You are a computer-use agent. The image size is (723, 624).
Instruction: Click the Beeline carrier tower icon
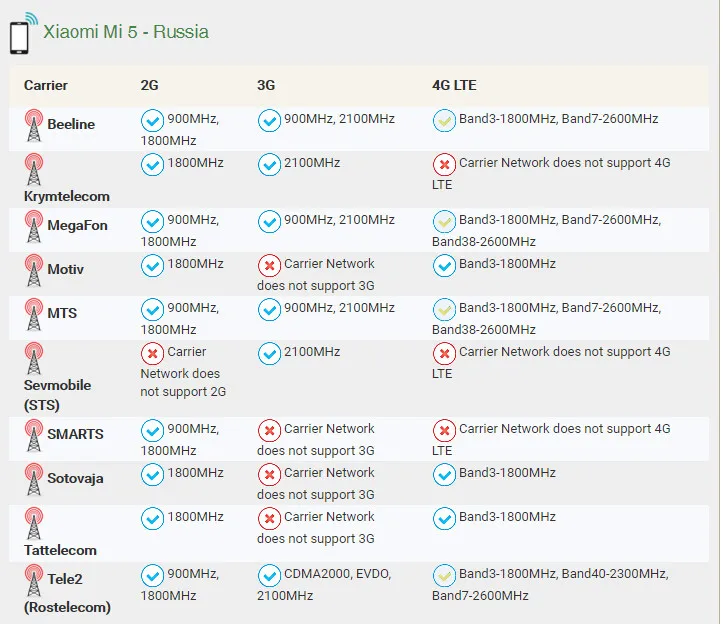pos(34,125)
